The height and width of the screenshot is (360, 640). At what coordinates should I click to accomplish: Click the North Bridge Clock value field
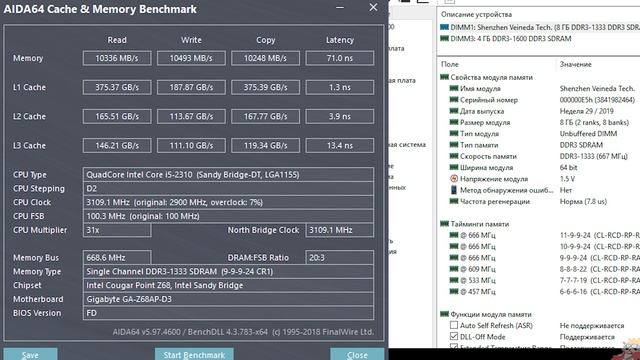pos(340,230)
